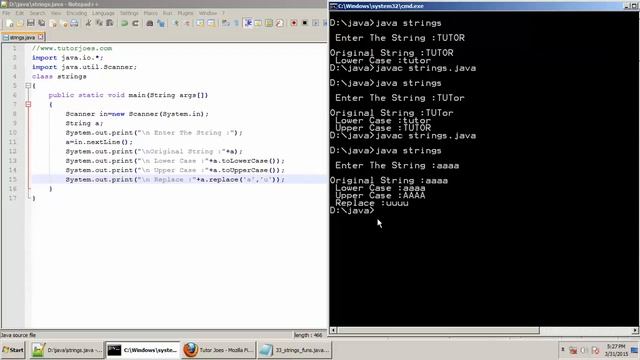Click the code line 'String a;'
The width and height of the screenshot is (640, 360).
pyautogui.click(x=84, y=123)
